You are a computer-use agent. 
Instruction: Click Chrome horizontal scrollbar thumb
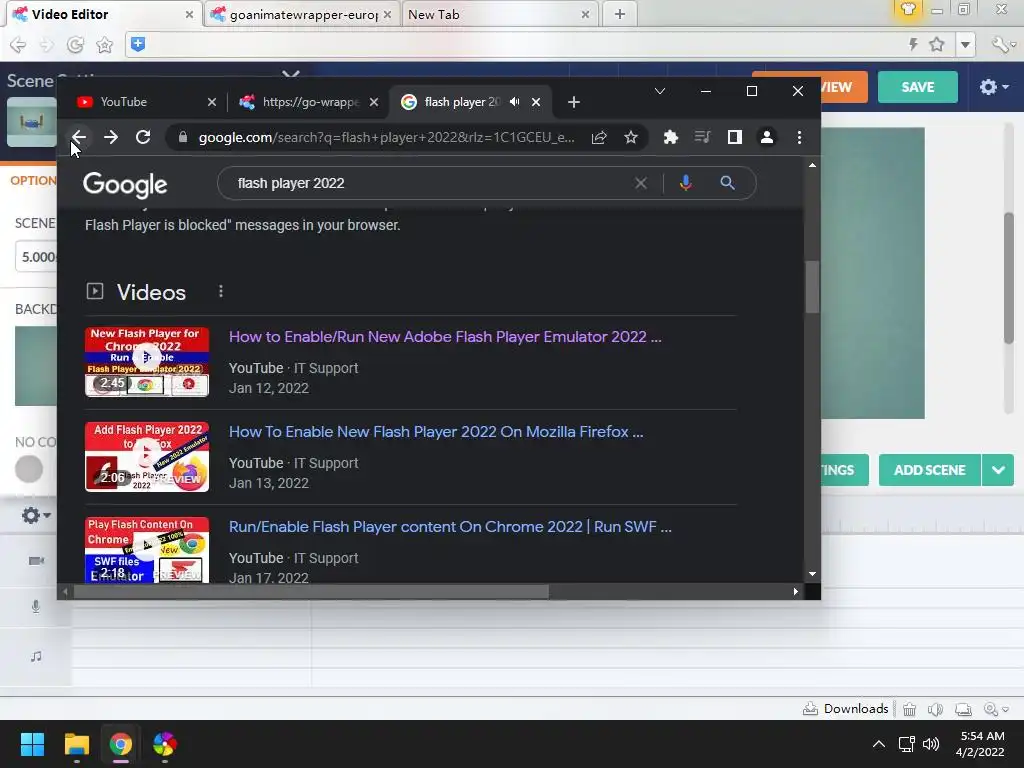click(312, 592)
